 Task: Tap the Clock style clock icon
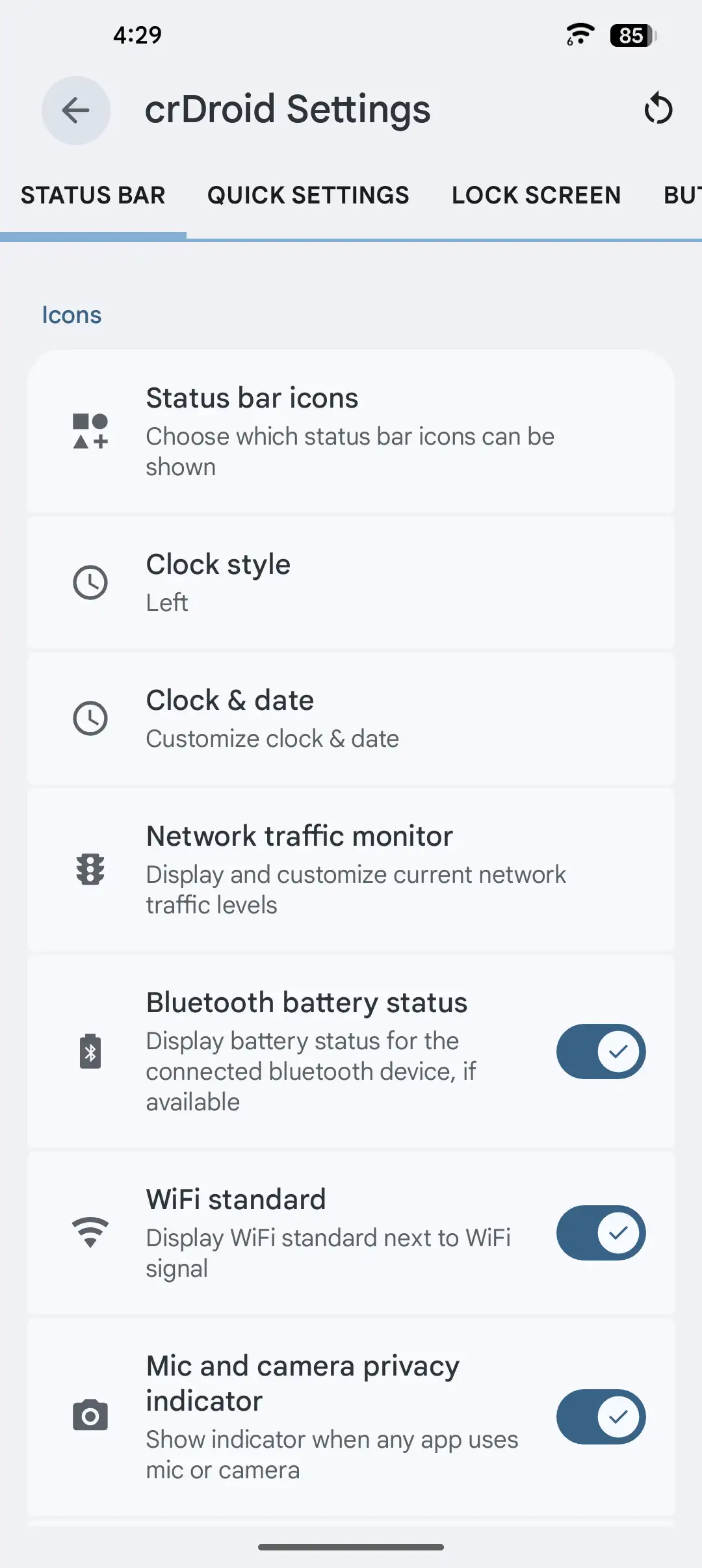[90, 582]
